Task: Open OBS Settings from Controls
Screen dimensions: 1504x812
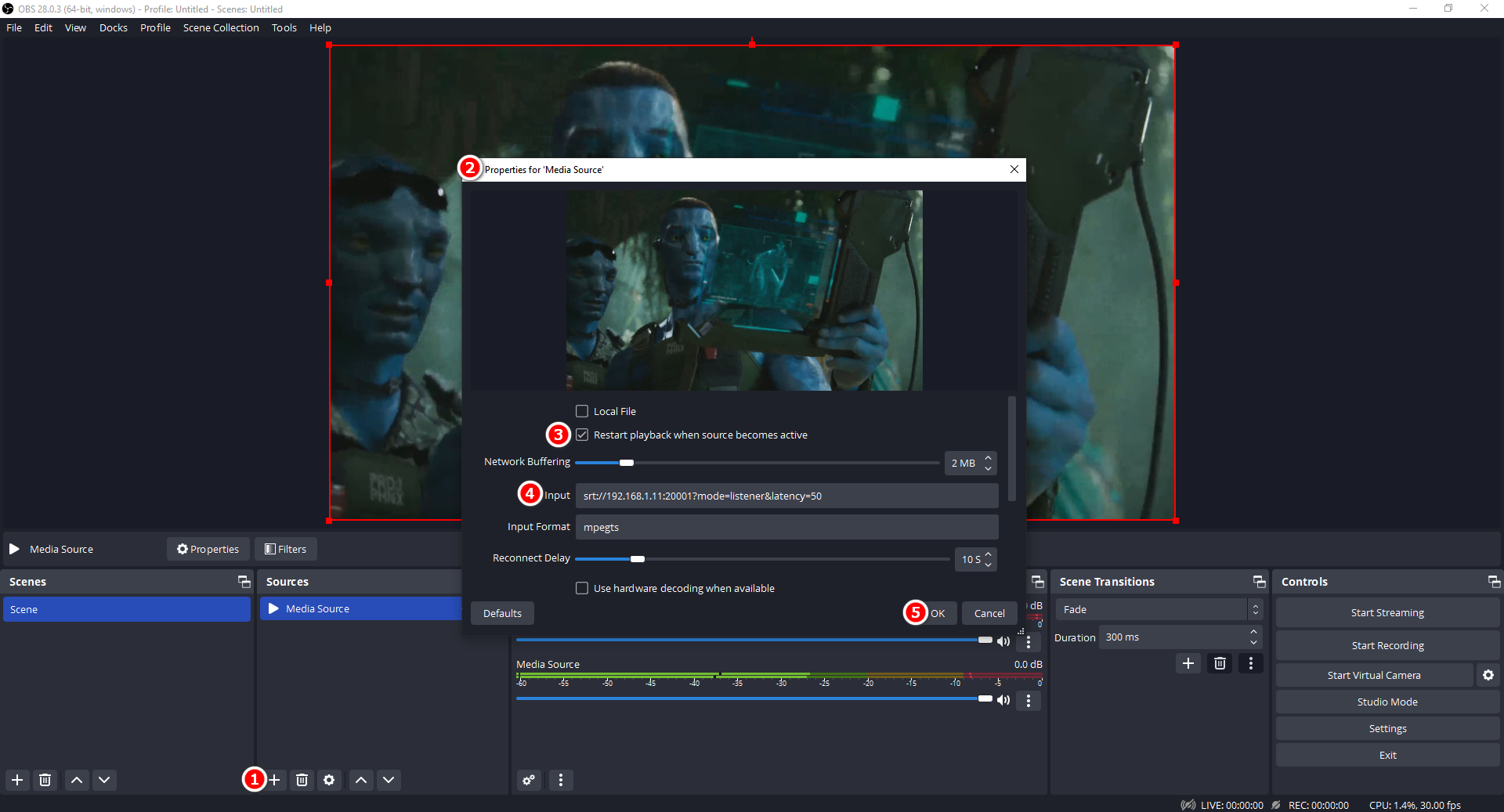Action: pyautogui.click(x=1387, y=728)
